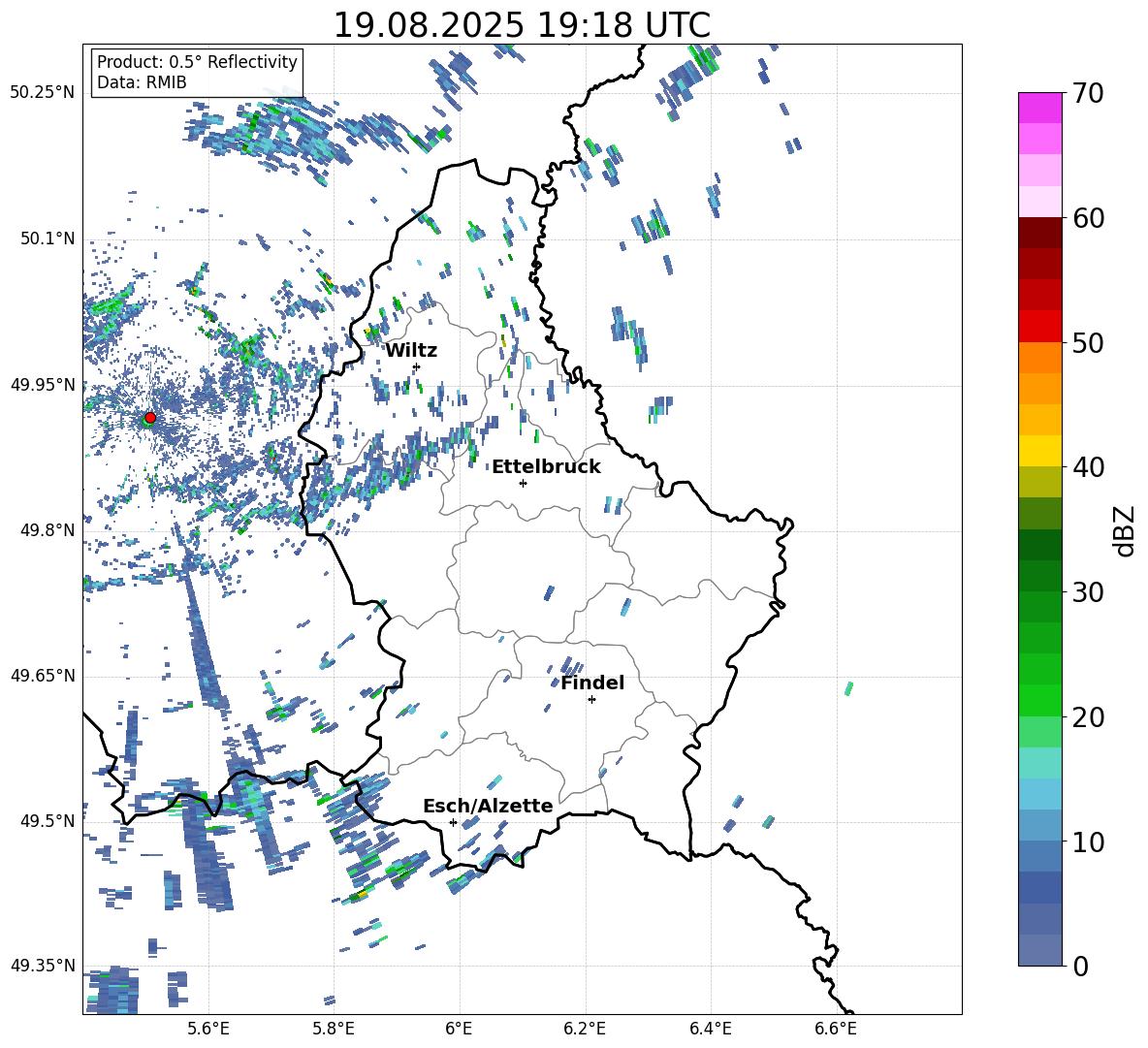Click the longitude label '6.6°E'

tap(836, 1029)
